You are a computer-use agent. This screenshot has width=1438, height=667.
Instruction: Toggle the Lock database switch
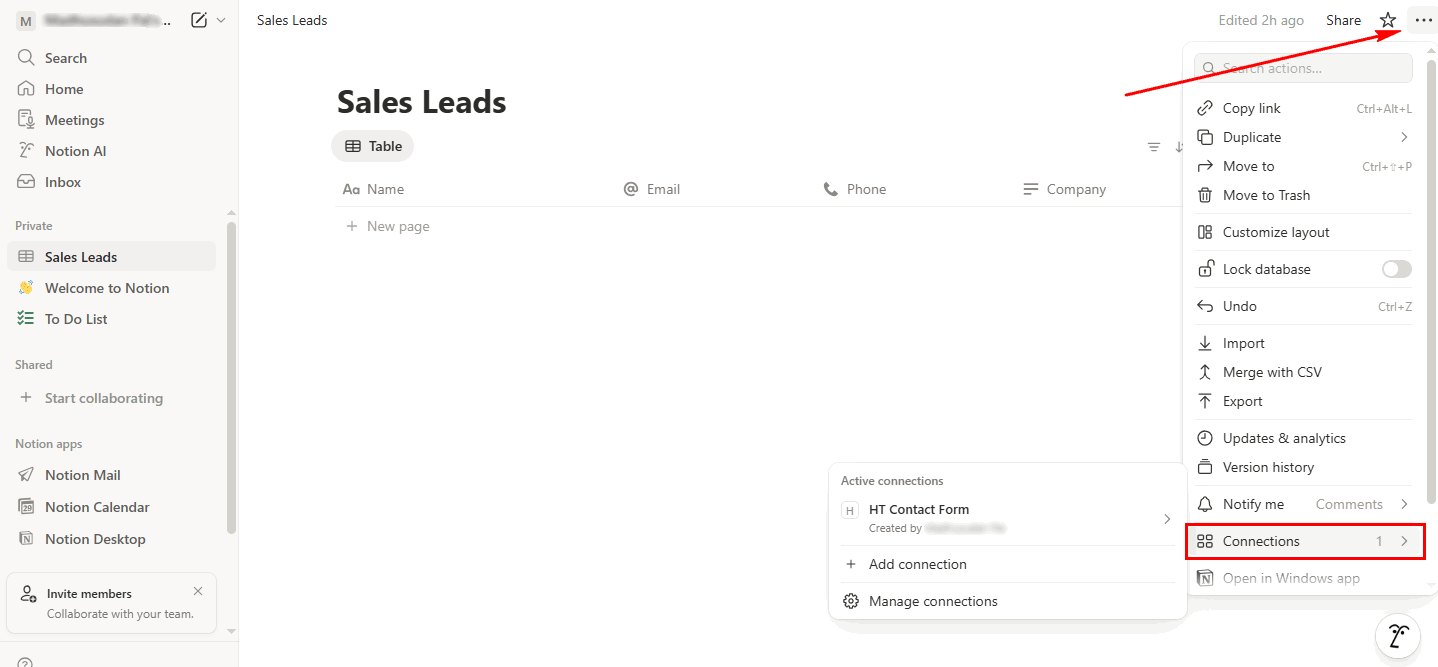point(1396,268)
